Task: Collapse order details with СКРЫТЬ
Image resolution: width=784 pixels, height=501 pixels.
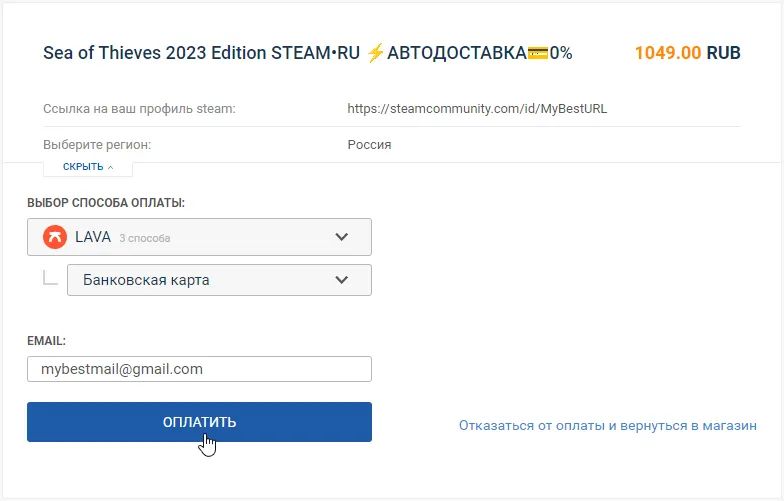Action: click(x=88, y=167)
